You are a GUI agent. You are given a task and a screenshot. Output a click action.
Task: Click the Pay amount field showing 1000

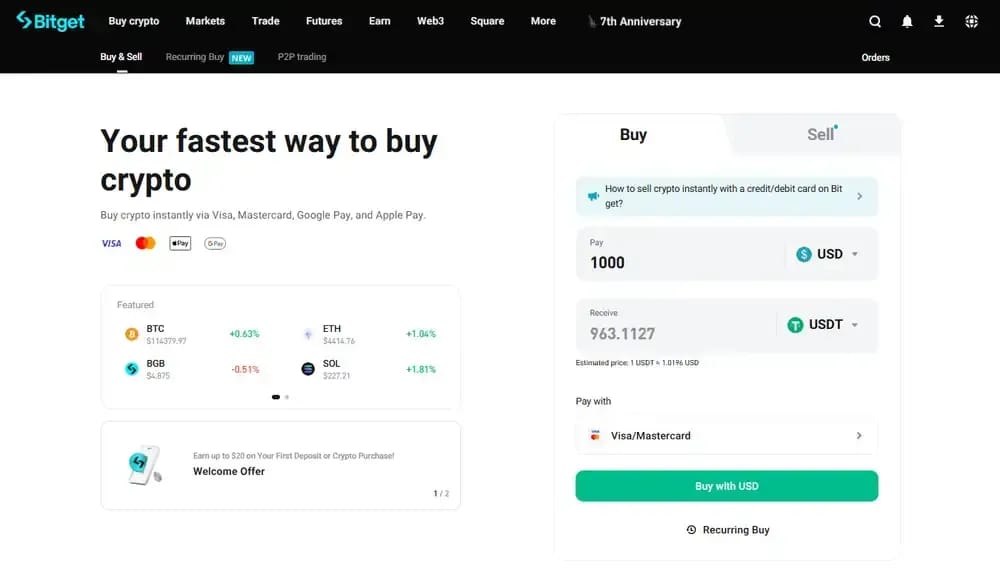tap(680, 255)
